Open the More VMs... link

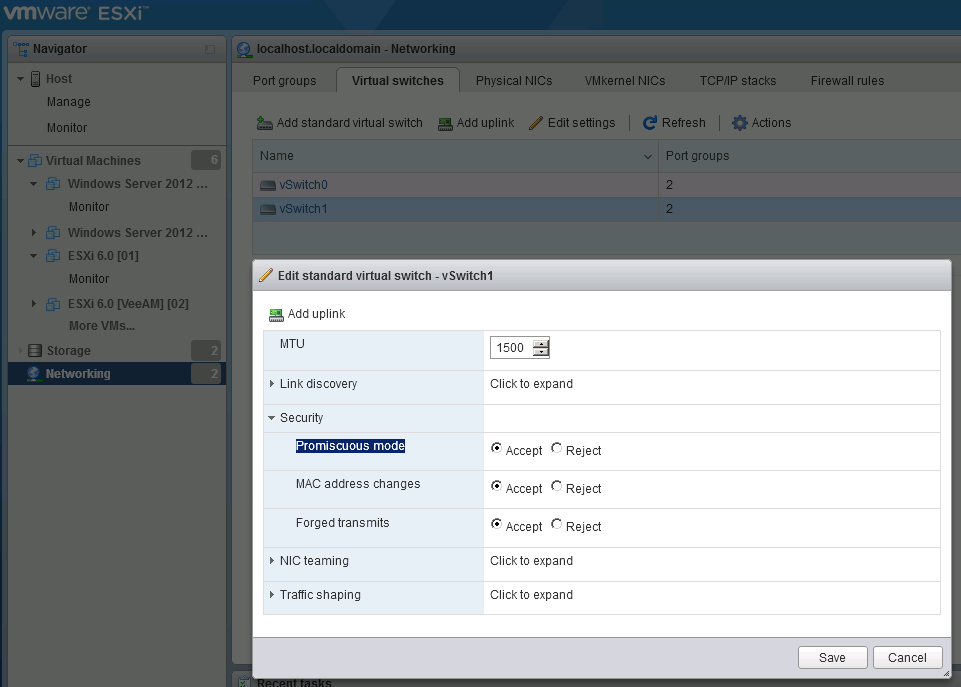(102, 326)
